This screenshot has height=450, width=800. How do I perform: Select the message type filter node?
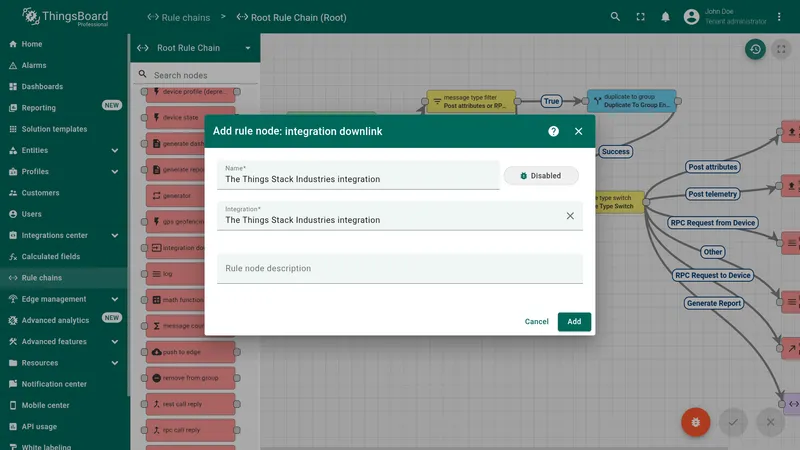point(471,101)
